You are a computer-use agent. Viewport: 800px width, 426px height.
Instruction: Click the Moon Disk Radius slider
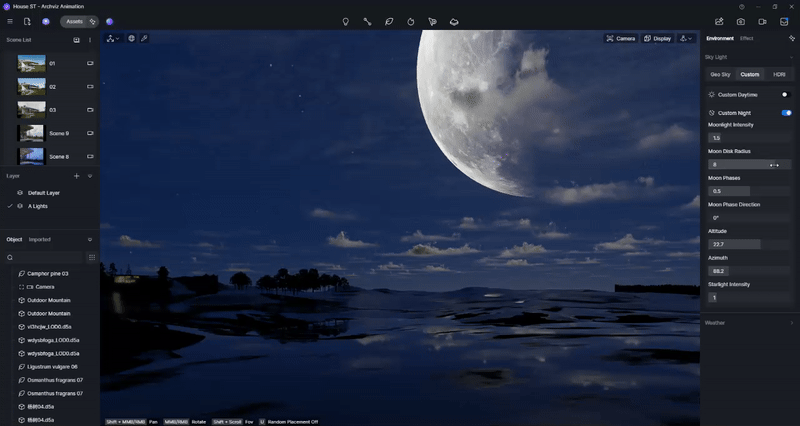pos(749,164)
